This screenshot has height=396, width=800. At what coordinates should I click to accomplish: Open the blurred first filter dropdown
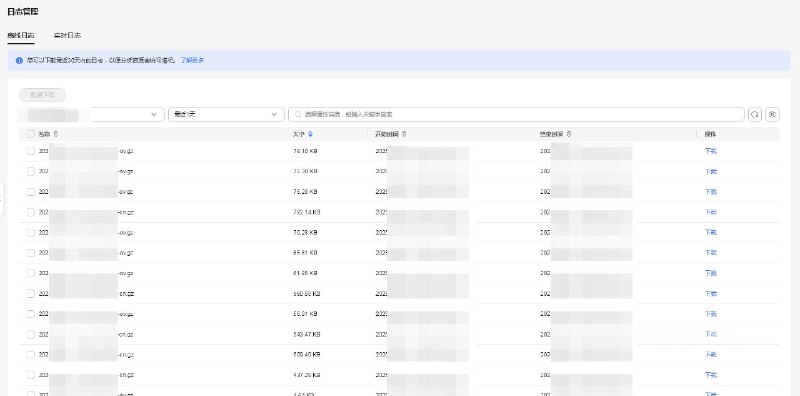coord(91,115)
